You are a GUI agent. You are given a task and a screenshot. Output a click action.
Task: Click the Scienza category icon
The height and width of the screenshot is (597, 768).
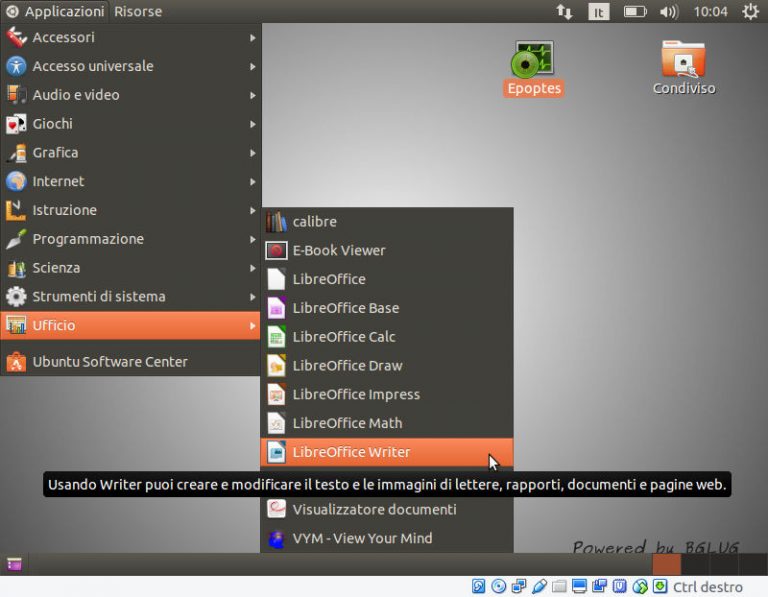16,268
